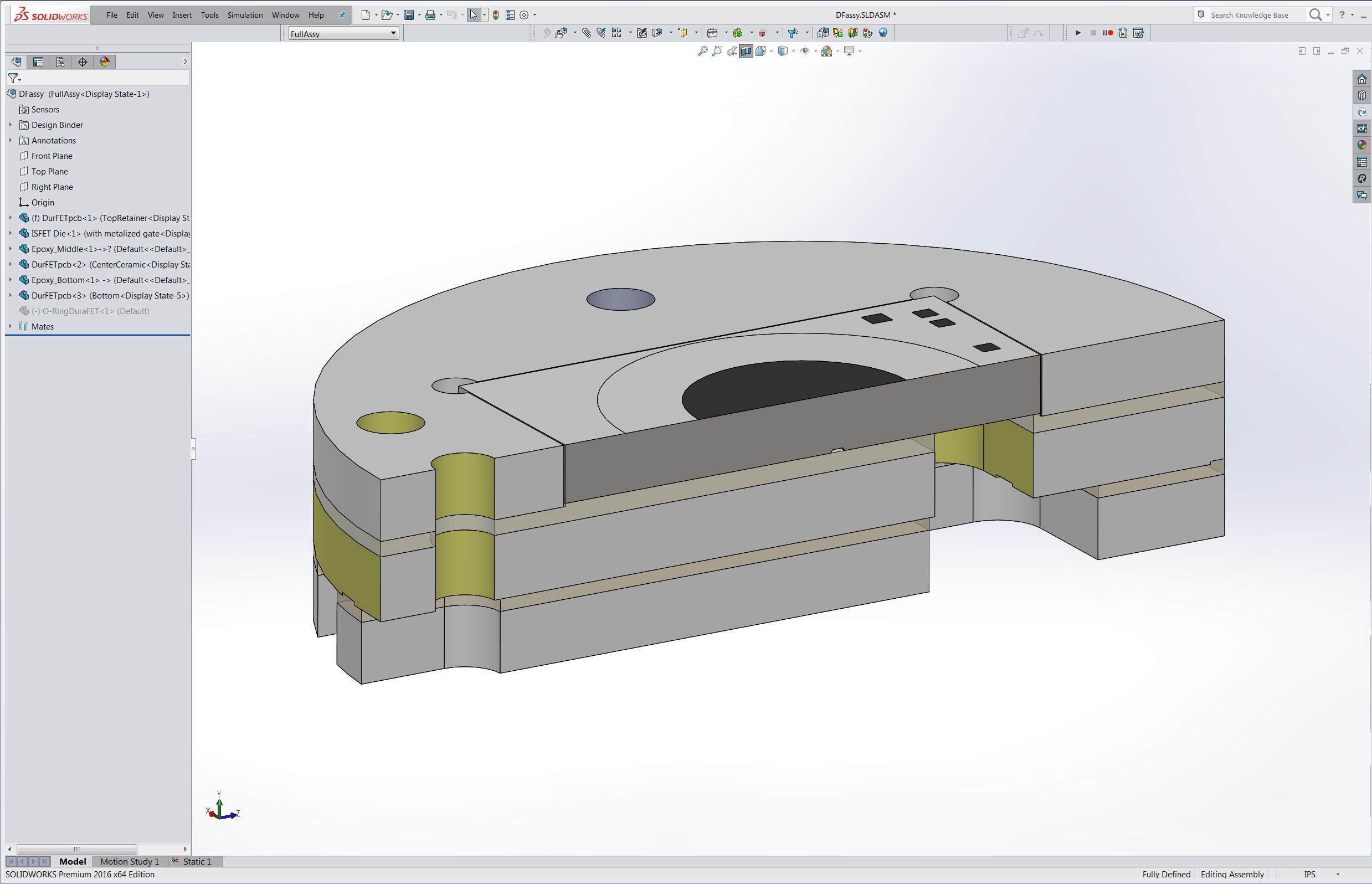The width and height of the screenshot is (1372, 884).
Task: Expand the ISFET Die<1> component
Action: point(11,233)
